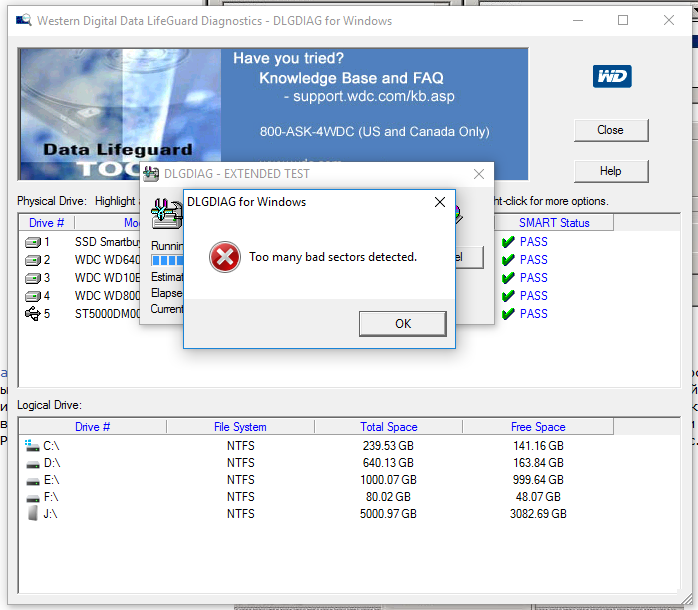Click 640.13 GB total space value
The image size is (698, 610).
(x=388, y=463)
